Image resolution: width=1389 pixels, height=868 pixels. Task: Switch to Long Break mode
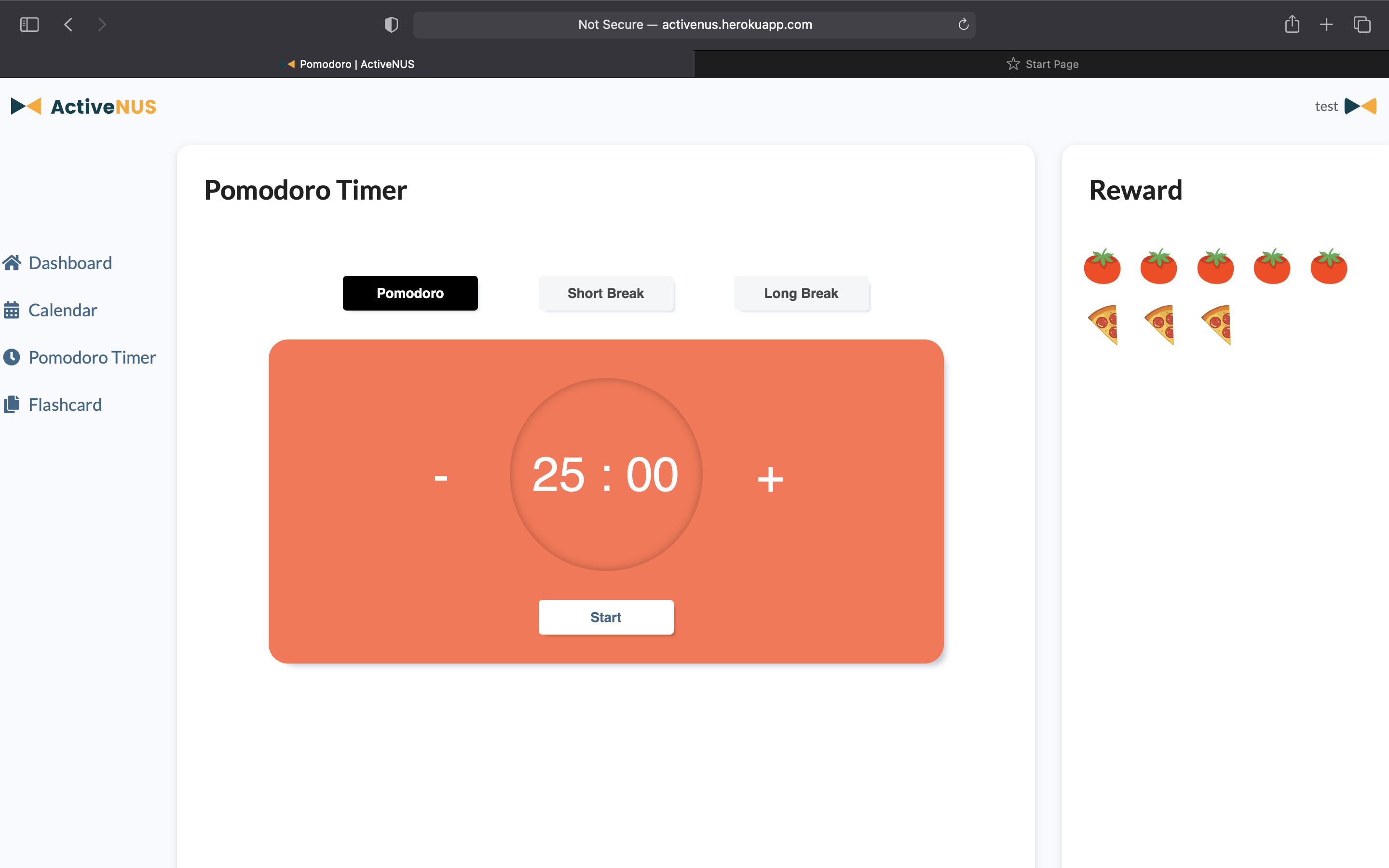(x=801, y=293)
